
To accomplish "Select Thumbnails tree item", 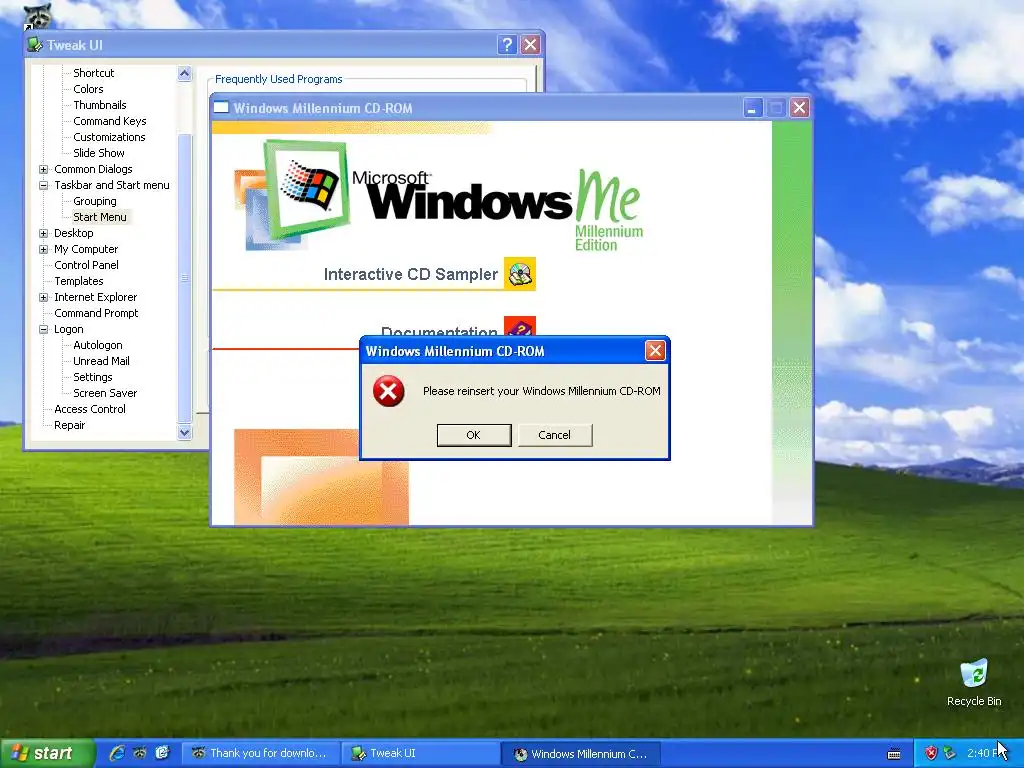I will pyautogui.click(x=100, y=104).
